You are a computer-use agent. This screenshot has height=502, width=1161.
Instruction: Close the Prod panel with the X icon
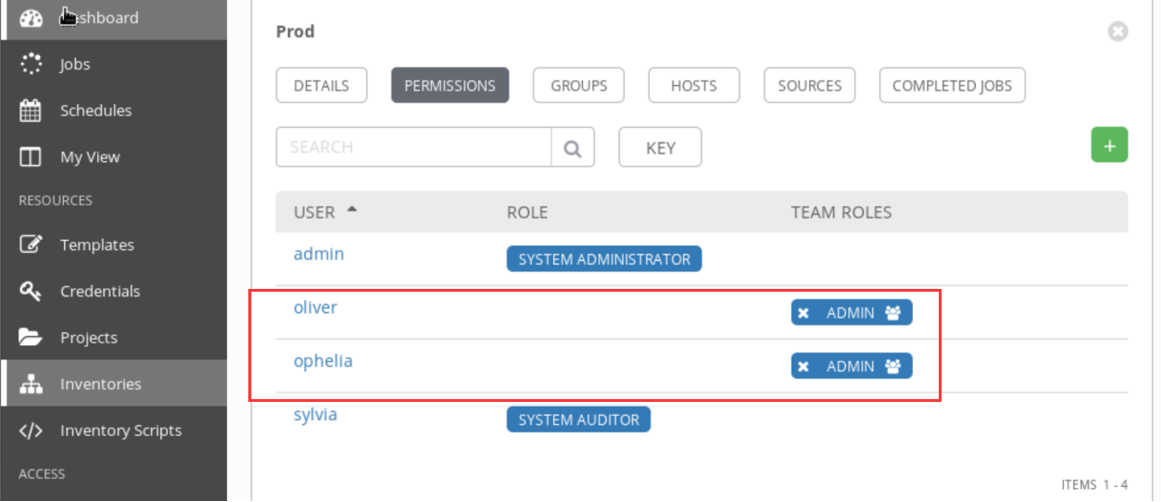point(1117,32)
